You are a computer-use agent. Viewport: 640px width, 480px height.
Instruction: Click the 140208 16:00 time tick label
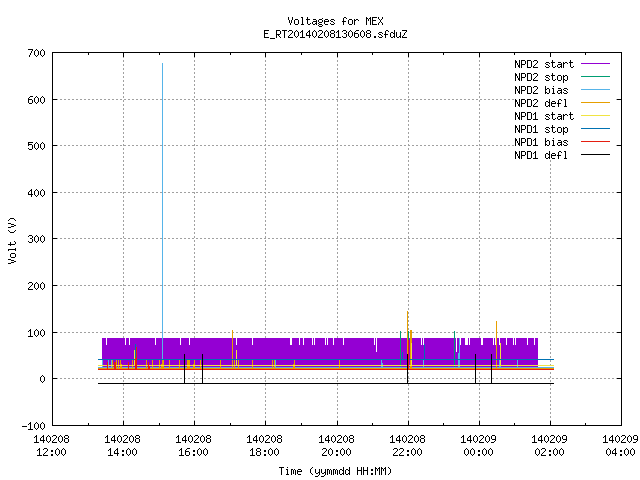[x=193, y=446]
